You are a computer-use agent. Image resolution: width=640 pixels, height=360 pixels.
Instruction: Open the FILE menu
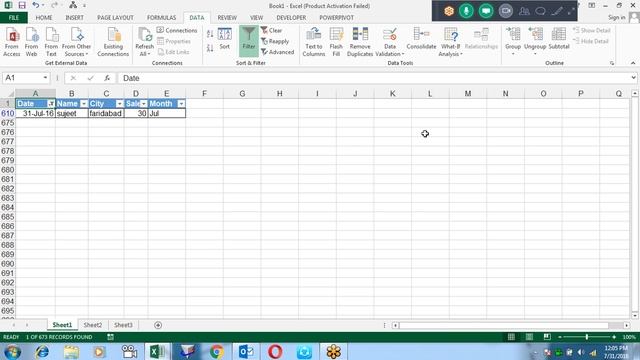[x=14, y=18]
